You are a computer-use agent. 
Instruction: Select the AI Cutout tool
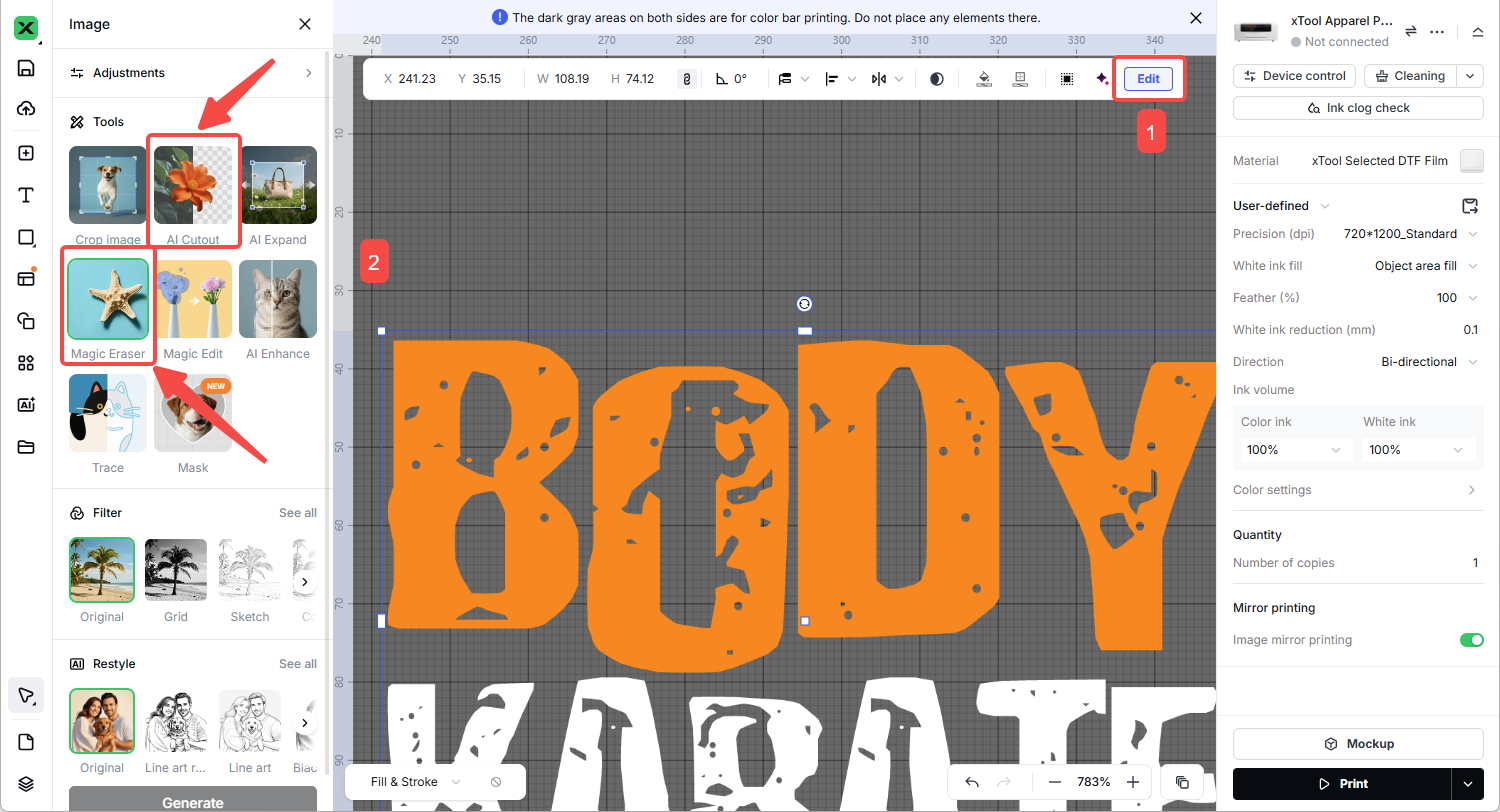click(x=193, y=193)
